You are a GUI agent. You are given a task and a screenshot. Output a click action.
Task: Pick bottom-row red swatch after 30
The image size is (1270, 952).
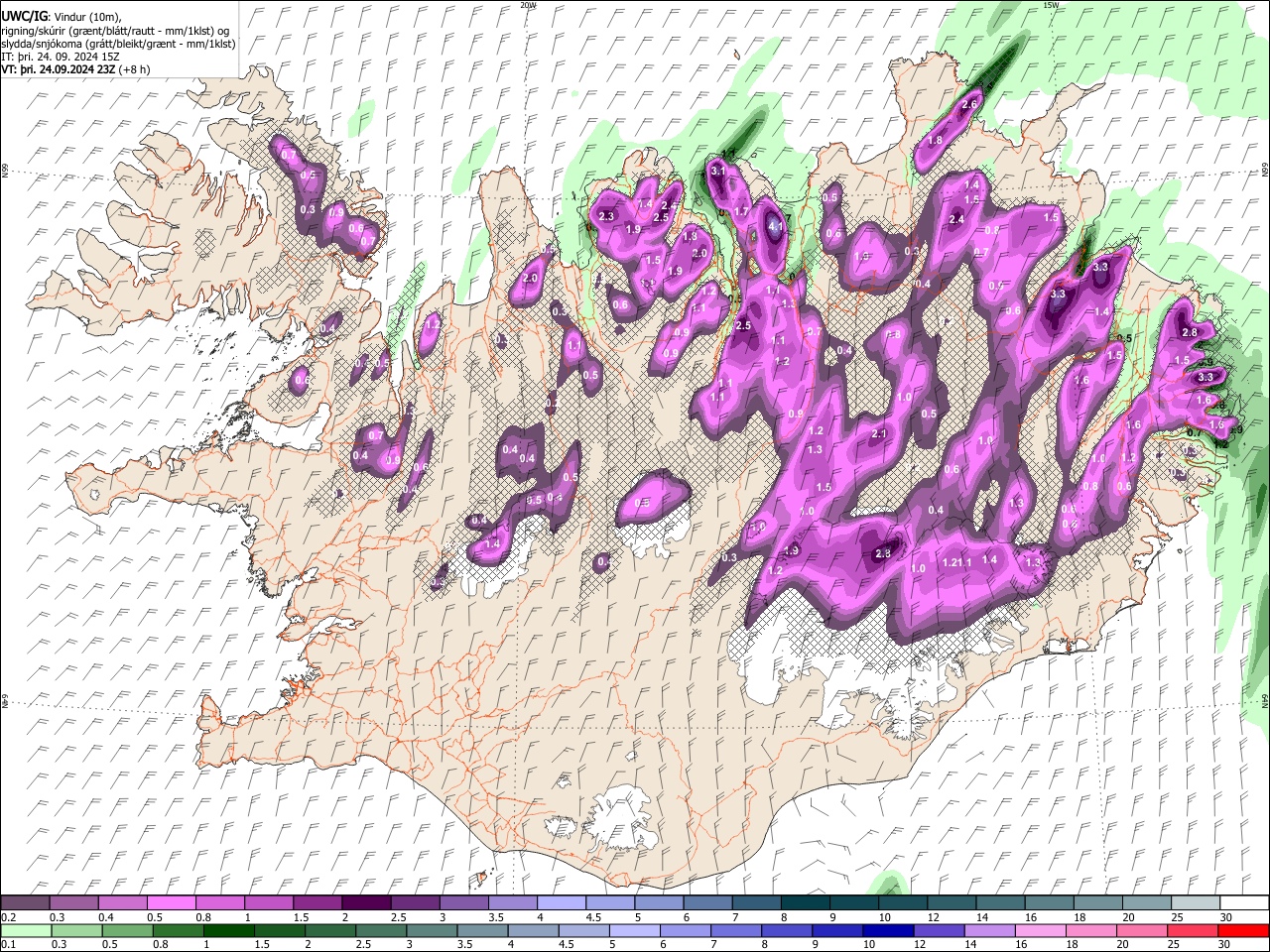(x=1244, y=930)
